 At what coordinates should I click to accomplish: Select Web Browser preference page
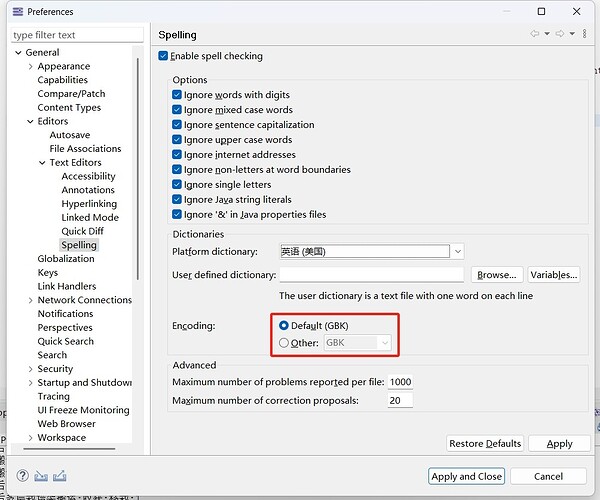click(x=67, y=424)
